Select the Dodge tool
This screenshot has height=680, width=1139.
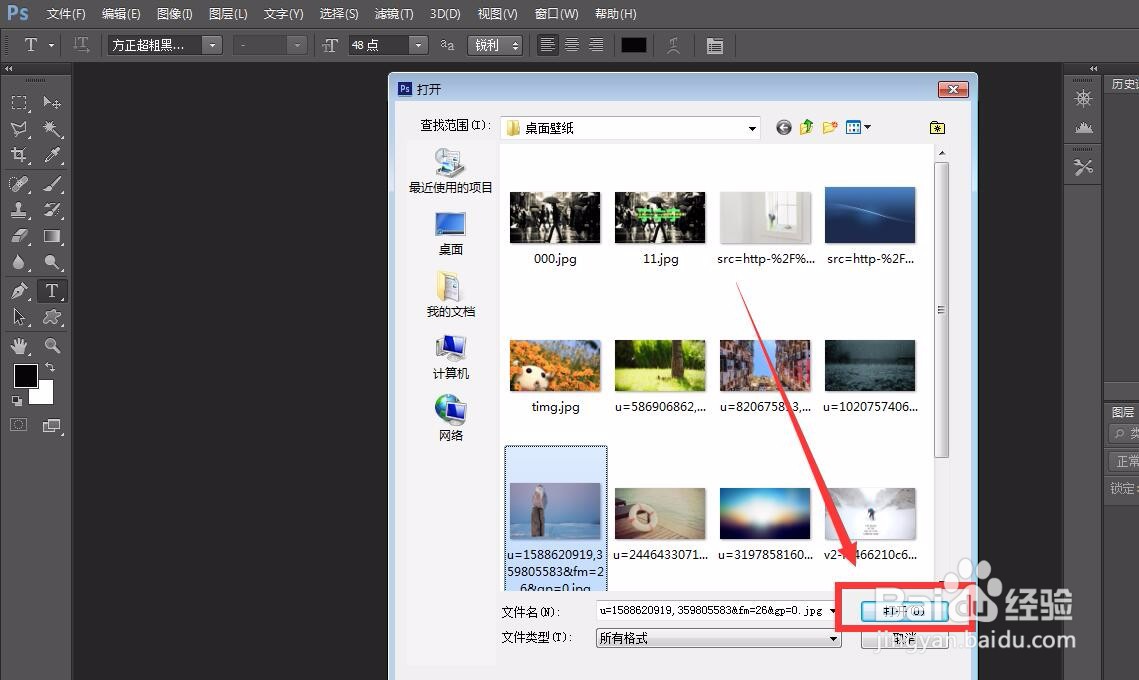pyautogui.click(x=52, y=262)
